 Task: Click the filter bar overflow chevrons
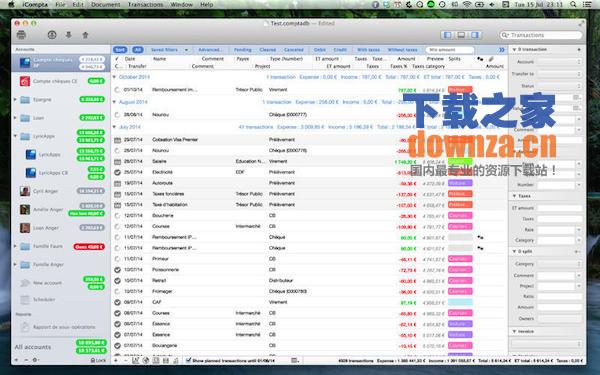[x=501, y=50]
